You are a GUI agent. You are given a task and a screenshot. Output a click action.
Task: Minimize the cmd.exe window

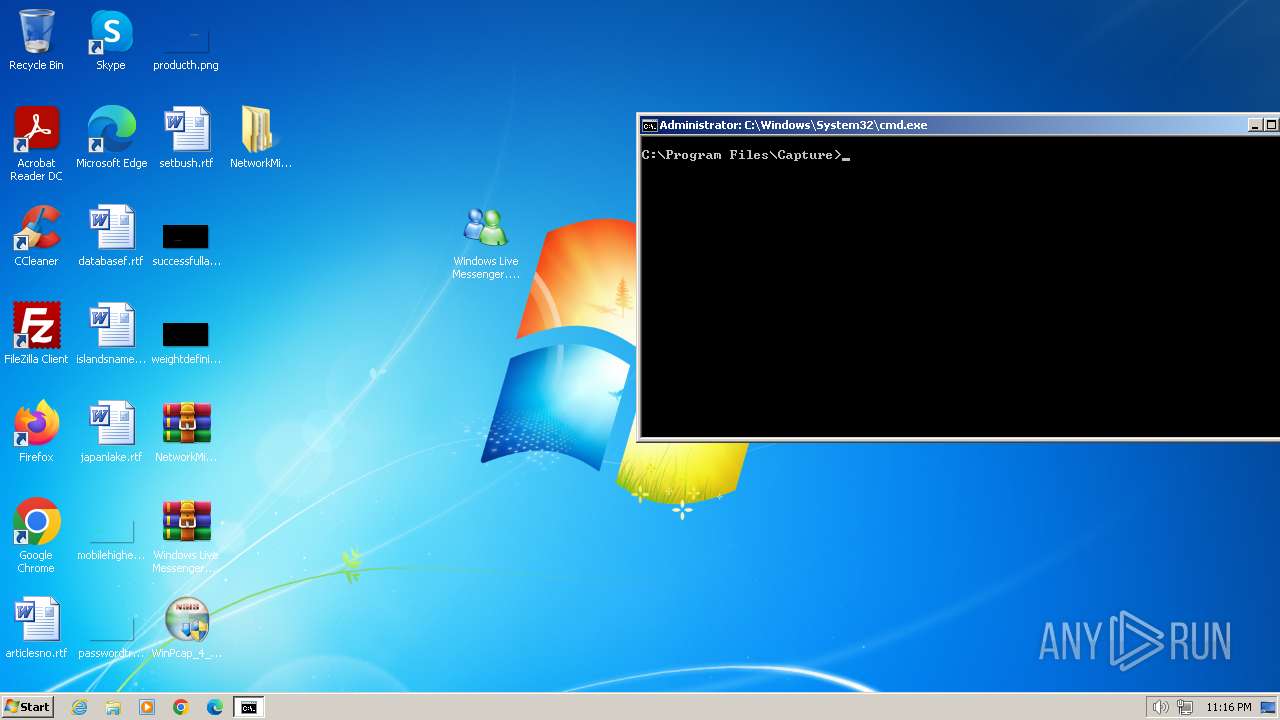1255,125
